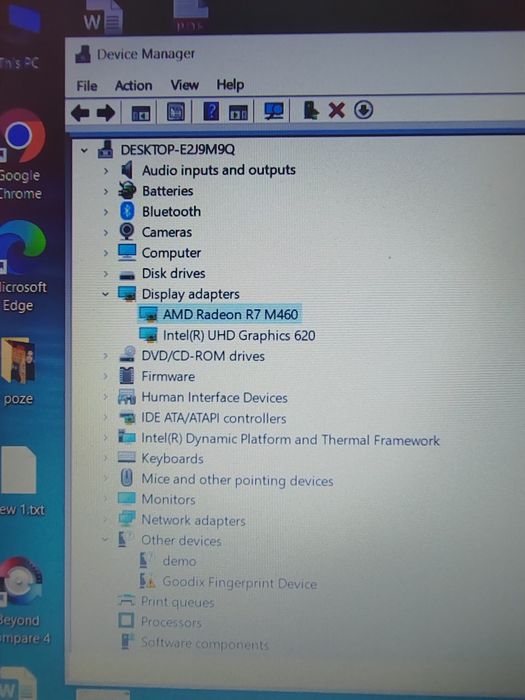This screenshot has width=525, height=700.
Task: Open the View menu
Action: coord(184,85)
